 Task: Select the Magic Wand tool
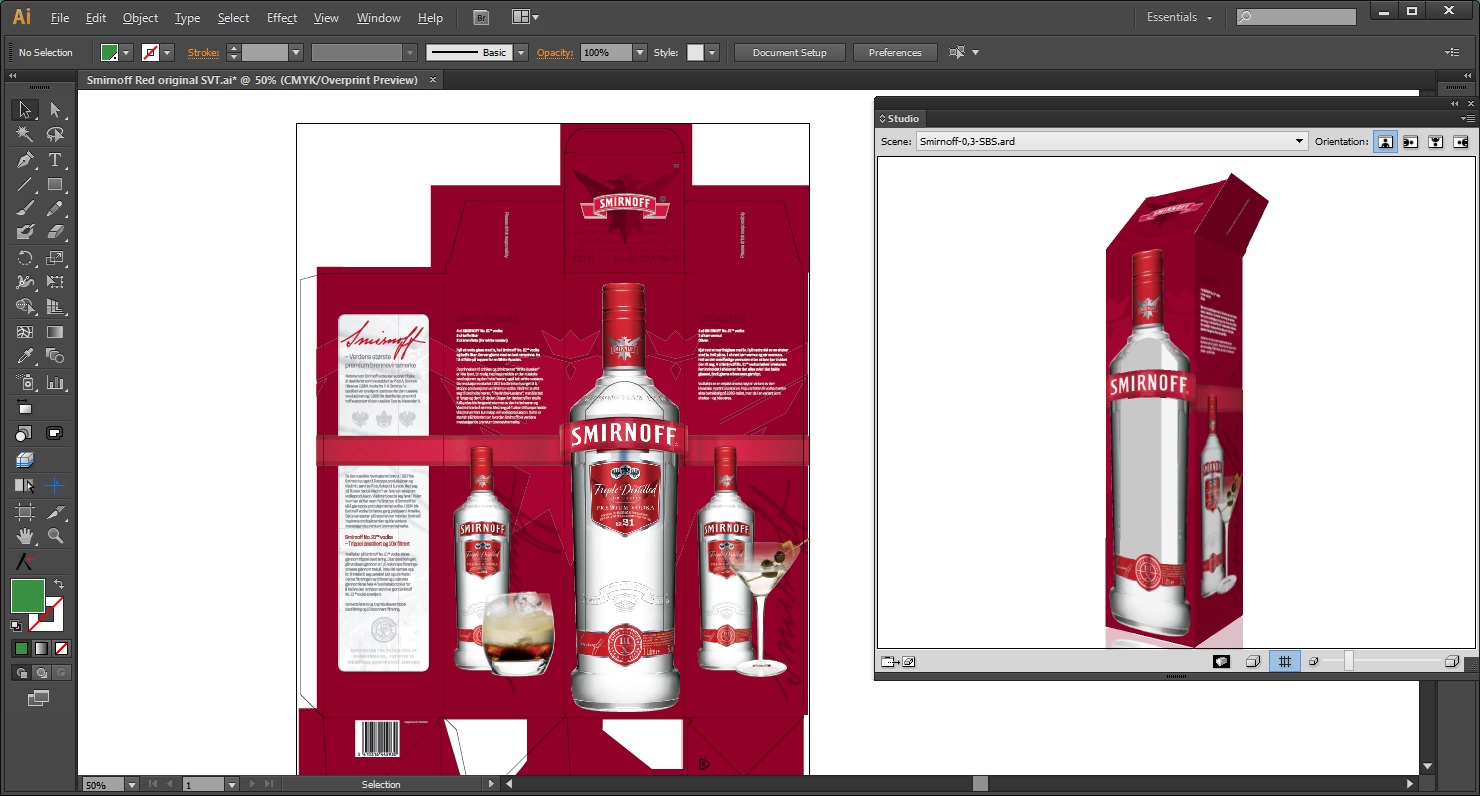(25, 135)
